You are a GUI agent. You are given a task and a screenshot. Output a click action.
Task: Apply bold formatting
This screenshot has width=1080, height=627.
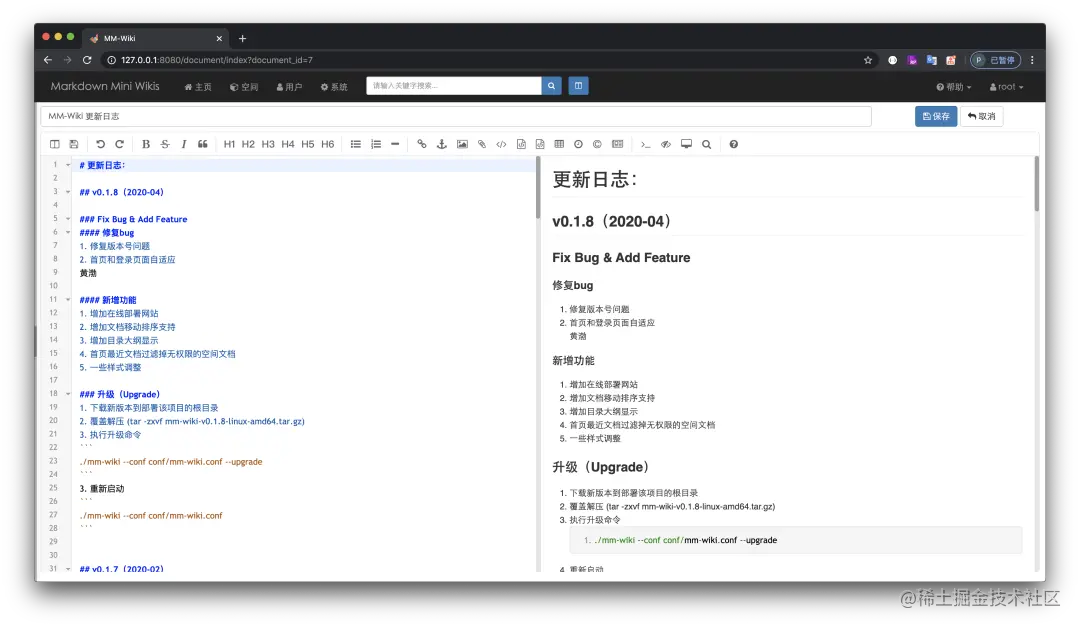click(x=145, y=144)
